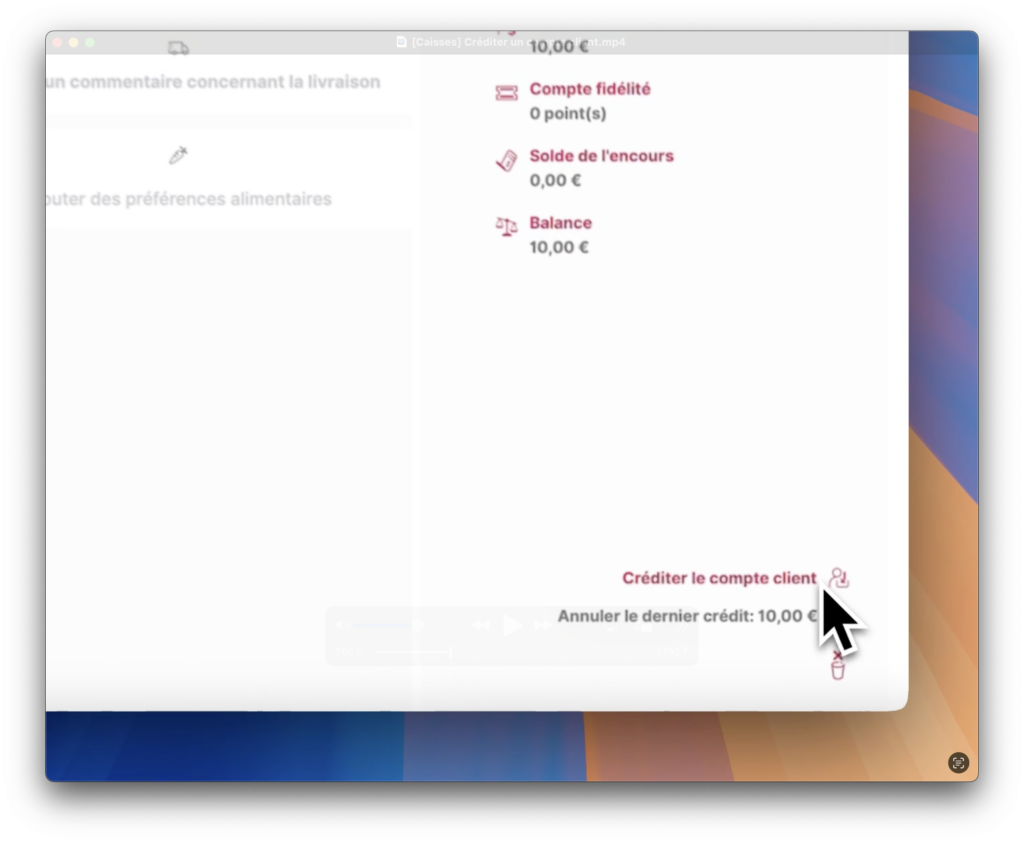Rewind the video with the rewind button
Viewport: 1024px width, 842px height.
click(481, 626)
